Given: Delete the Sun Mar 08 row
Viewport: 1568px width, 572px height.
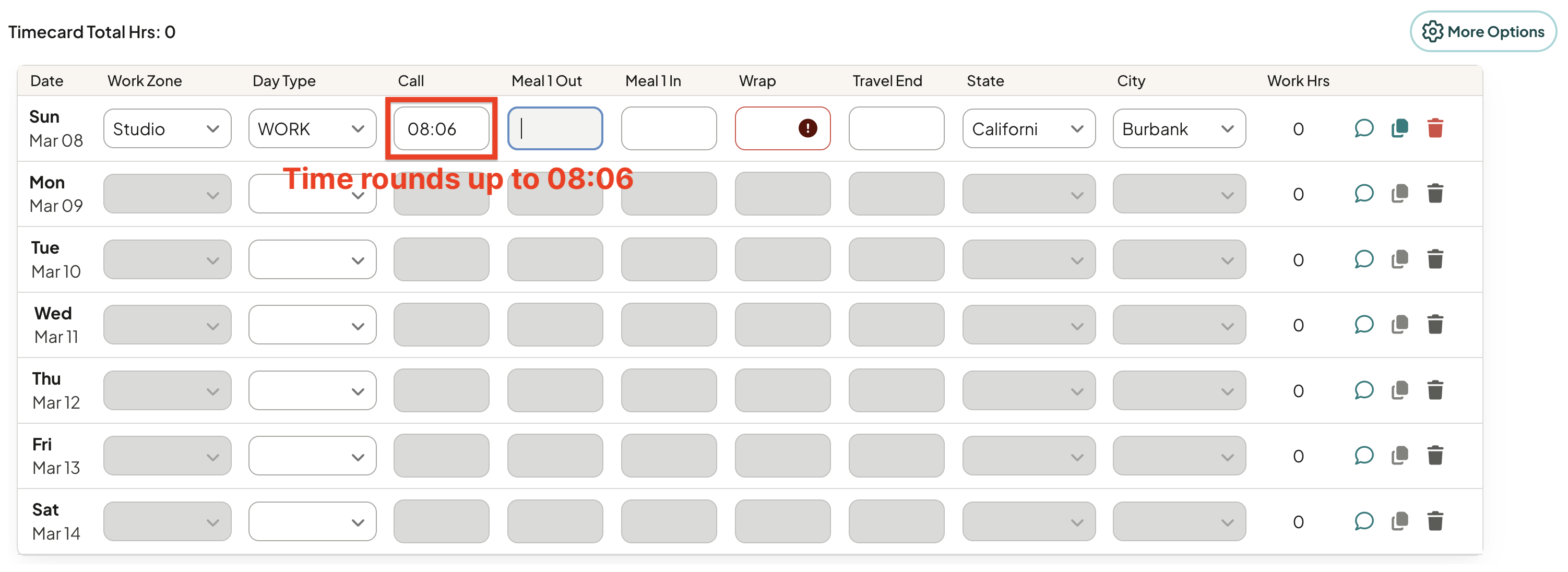Looking at the screenshot, I should click(x=1435, y=128).
